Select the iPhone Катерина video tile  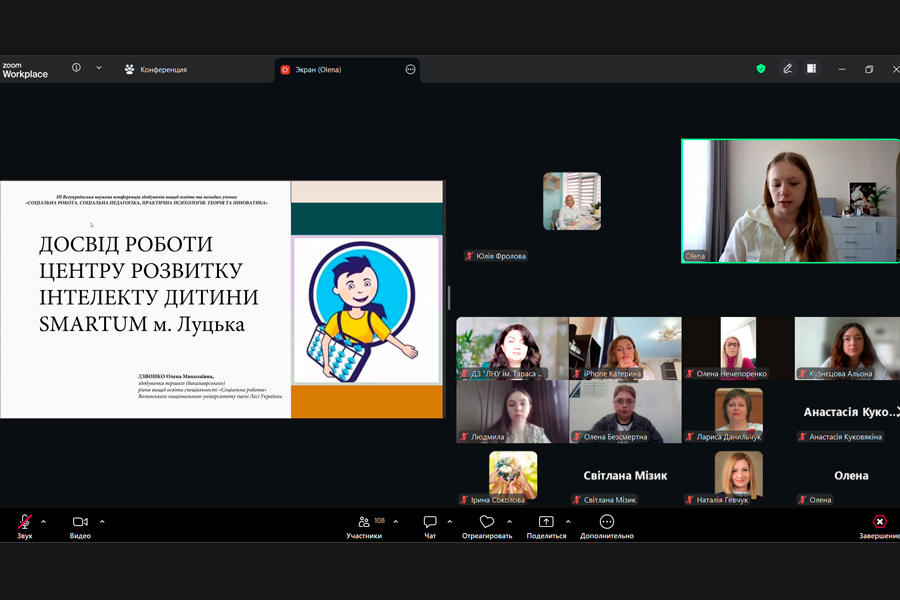tap(625, 349)
